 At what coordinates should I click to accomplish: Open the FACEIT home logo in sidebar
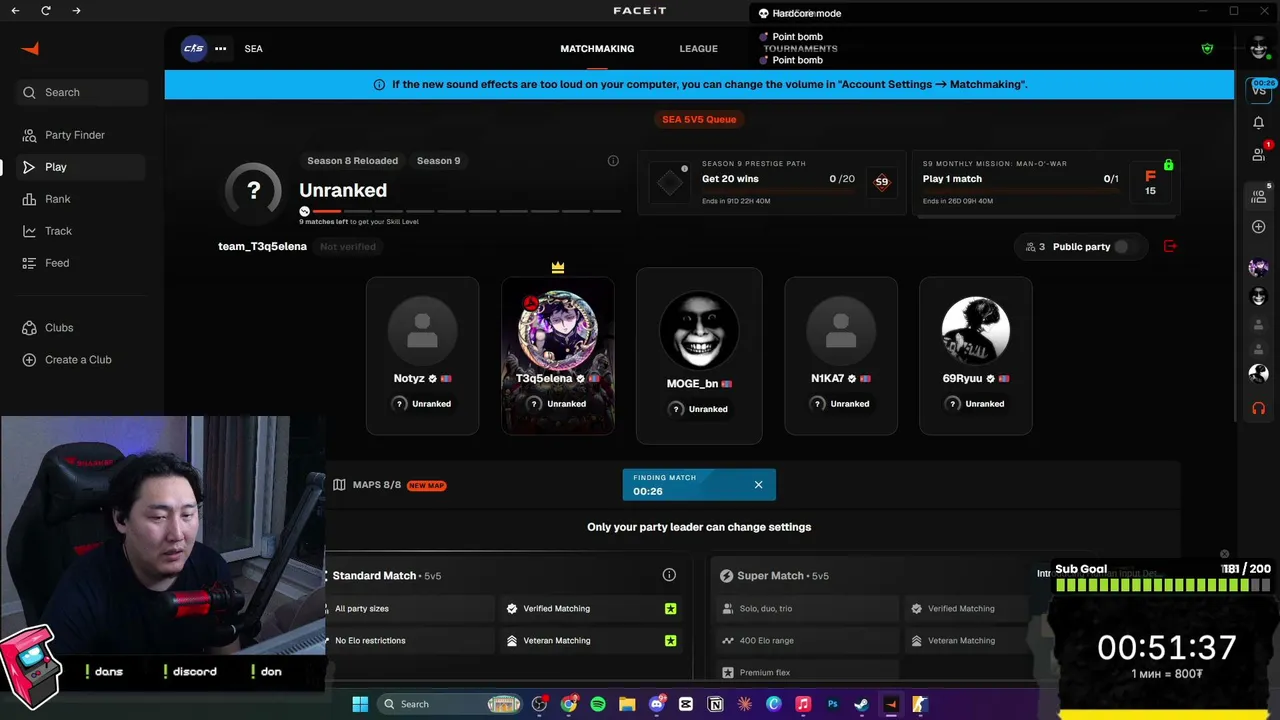pyautogui.click(x=30, y=48)
